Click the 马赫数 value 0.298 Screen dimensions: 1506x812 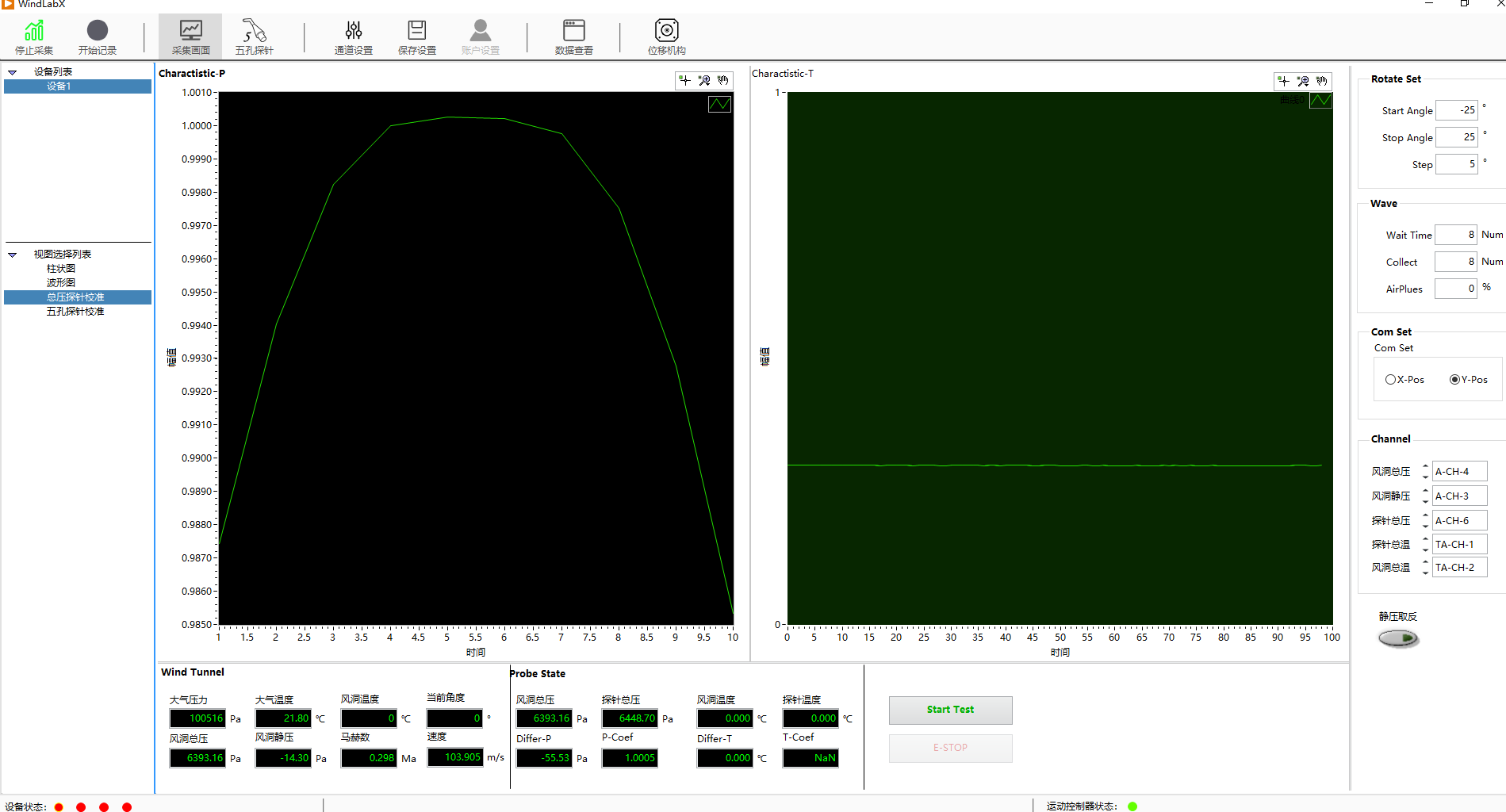tap(369, 758)
